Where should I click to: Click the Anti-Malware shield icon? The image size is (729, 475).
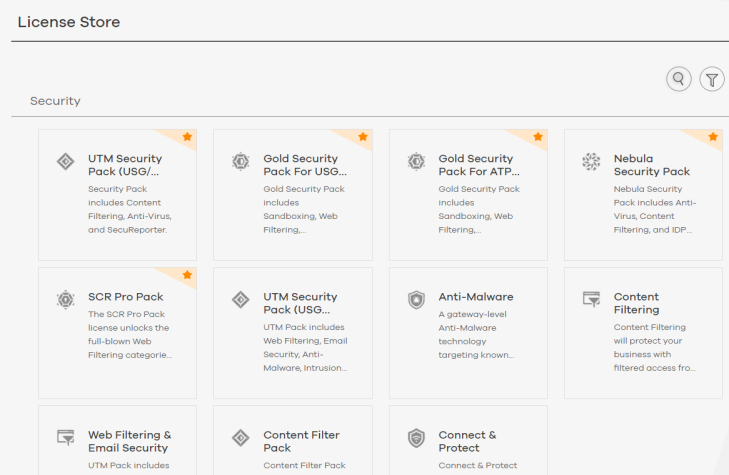(x=416, y=300)
